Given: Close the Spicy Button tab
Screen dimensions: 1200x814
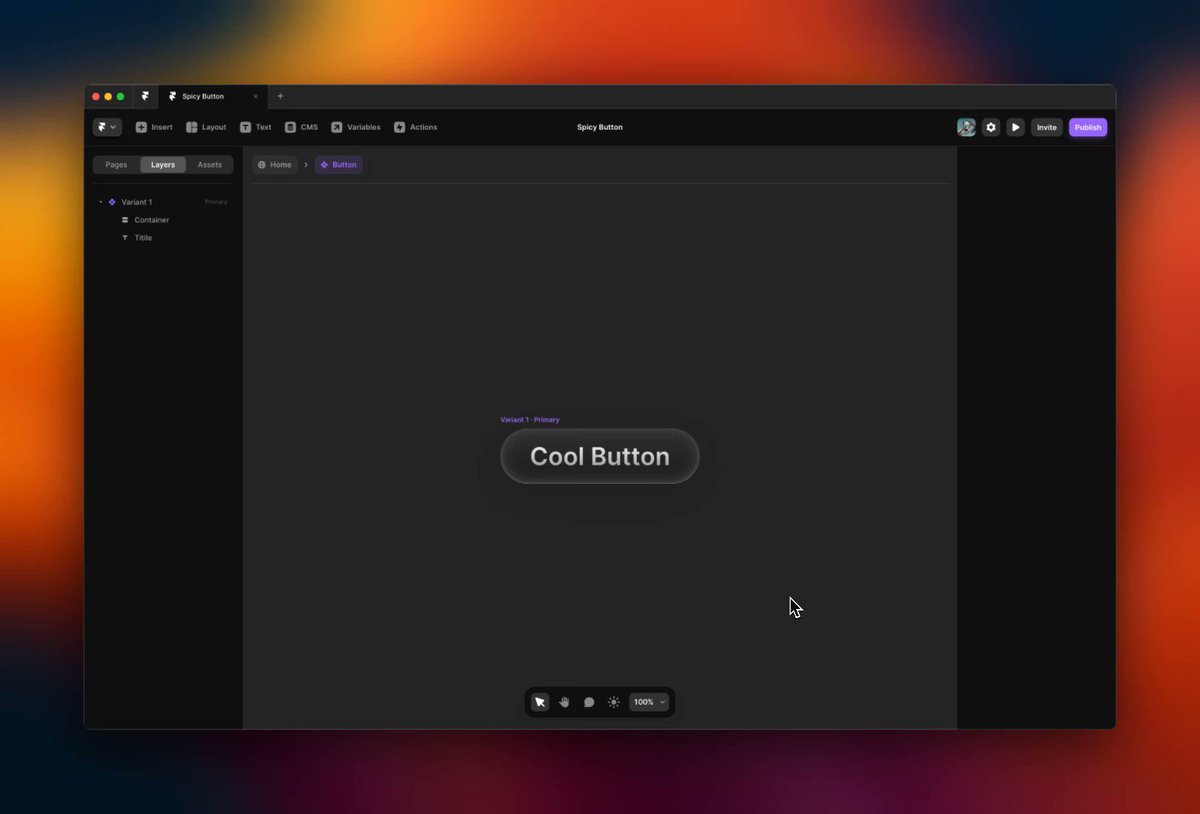Looking at the screenshot, I should point(255,96).
